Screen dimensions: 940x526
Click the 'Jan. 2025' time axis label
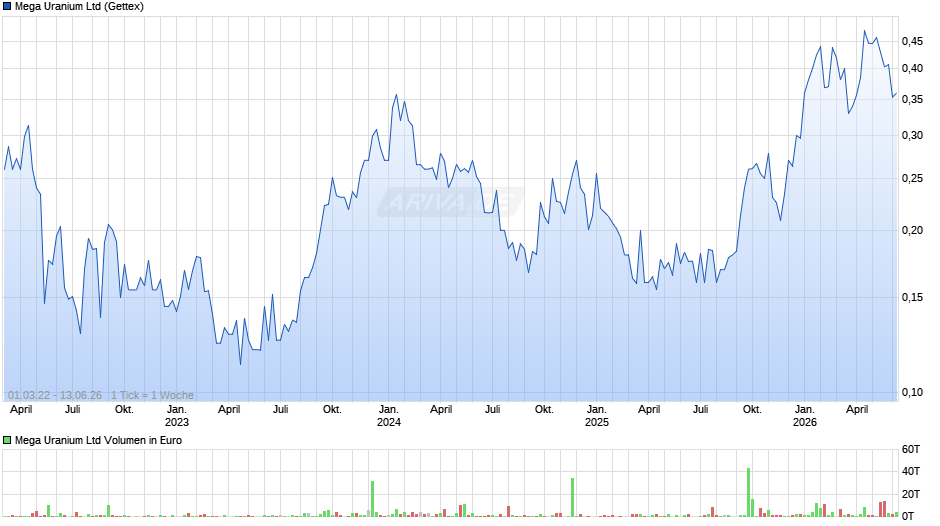click(596, 416)
